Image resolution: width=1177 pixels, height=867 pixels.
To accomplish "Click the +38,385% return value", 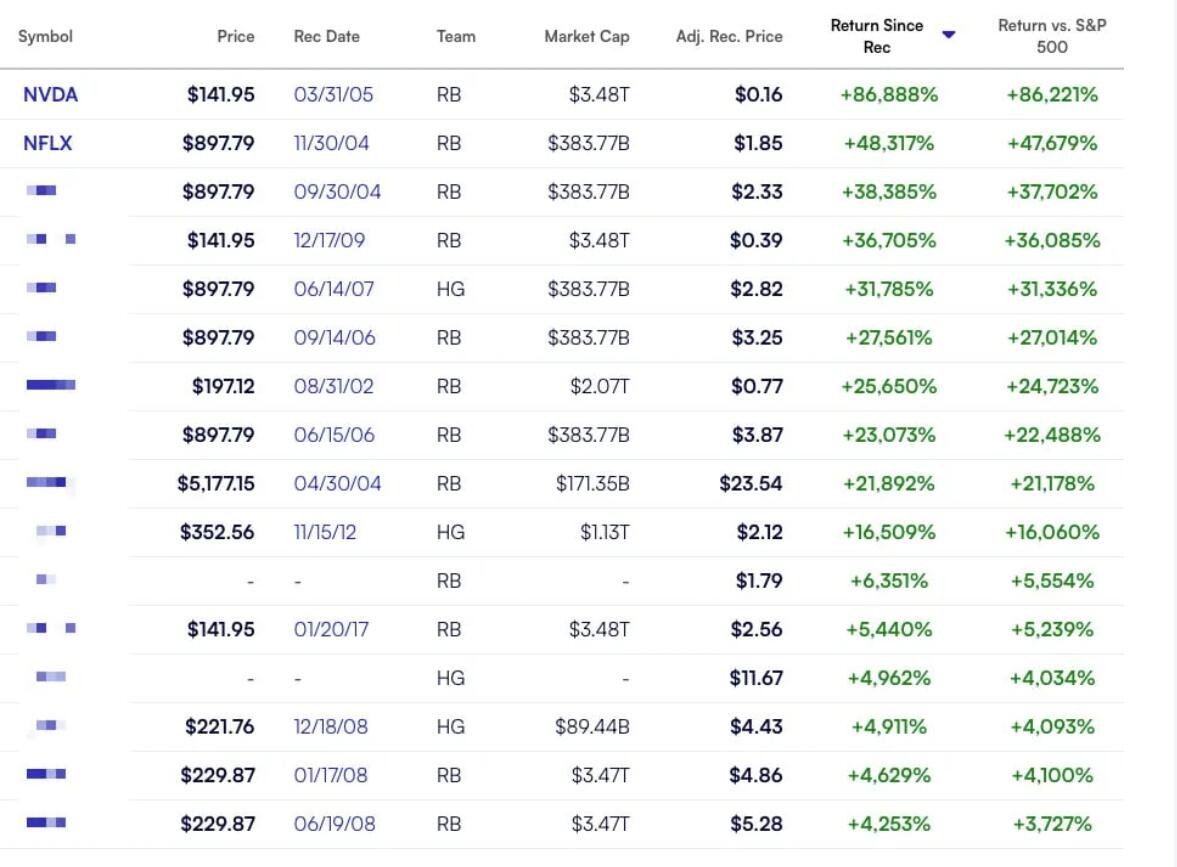I will pyautogui.click(x=889, y=192).
